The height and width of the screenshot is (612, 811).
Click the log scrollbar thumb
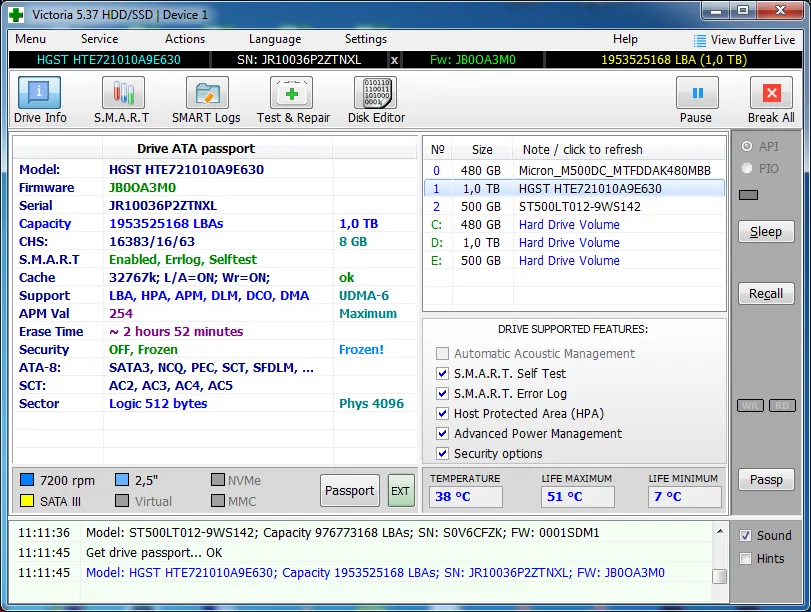(719, 576)
